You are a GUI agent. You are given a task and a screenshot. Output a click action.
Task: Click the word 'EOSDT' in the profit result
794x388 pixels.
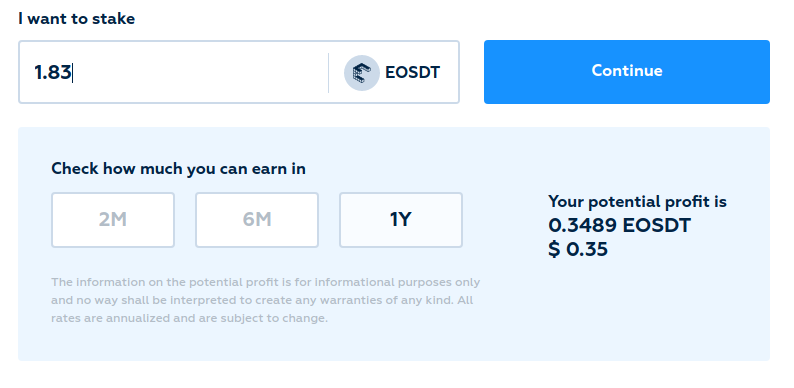click(x=657, y=225)
